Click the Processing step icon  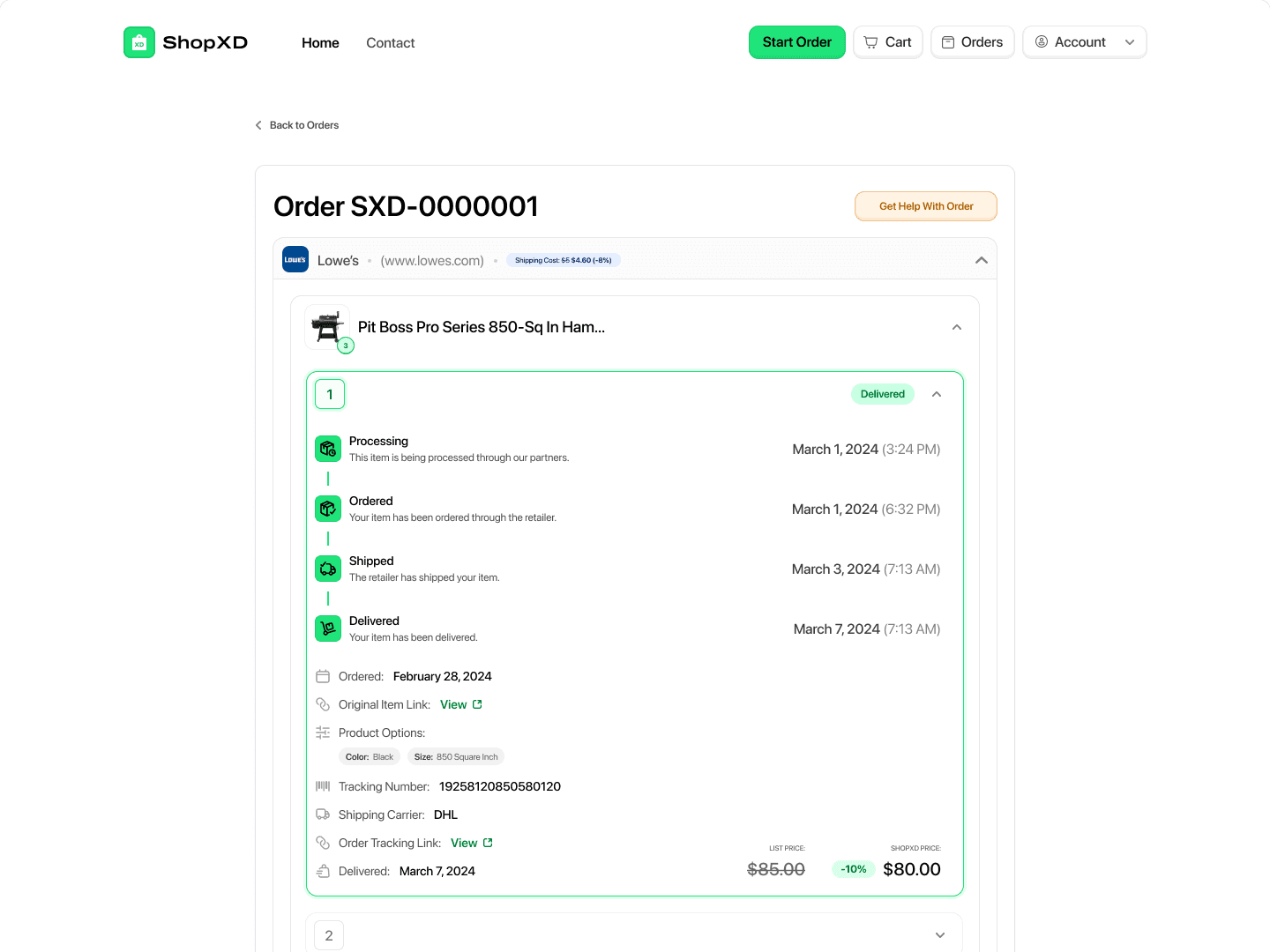tap(328, 449)
